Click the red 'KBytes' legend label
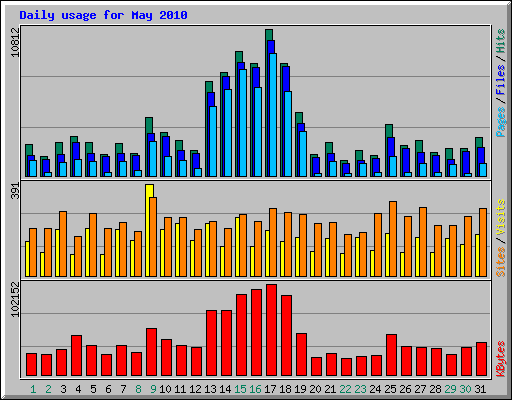This screenshot has width=512, height=400. [501, 359]
